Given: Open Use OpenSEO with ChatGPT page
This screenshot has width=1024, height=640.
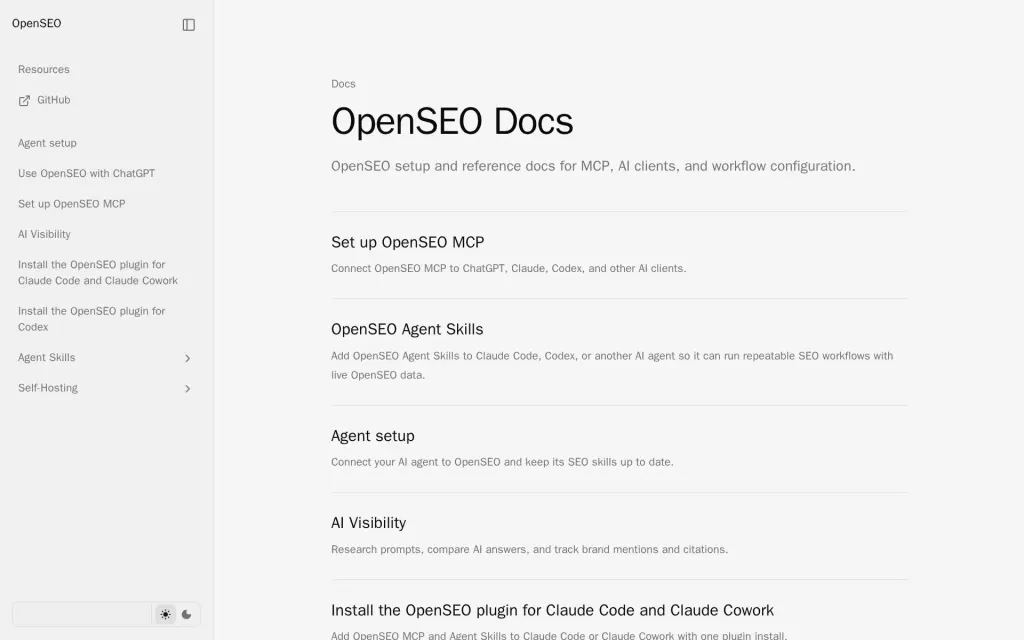Looking at the screenshot, I should [x=86, y=173].
